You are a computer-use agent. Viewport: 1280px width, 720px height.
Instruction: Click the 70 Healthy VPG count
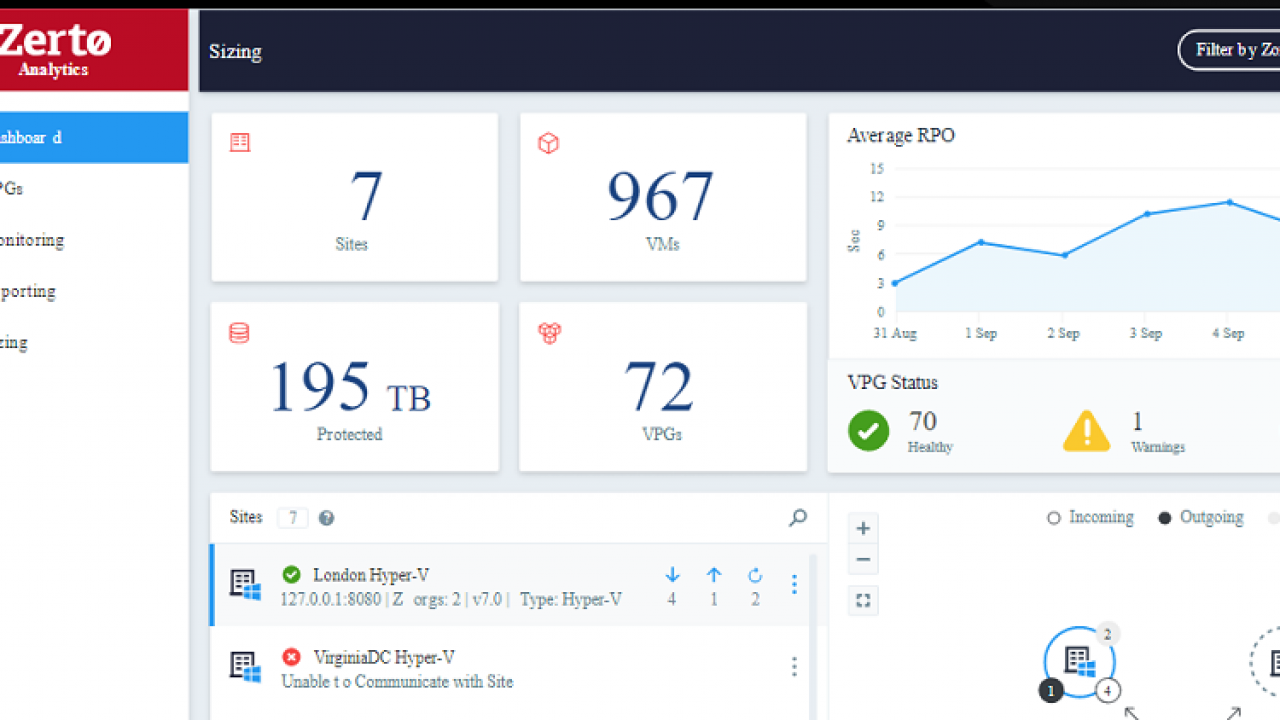pos(922,421)
